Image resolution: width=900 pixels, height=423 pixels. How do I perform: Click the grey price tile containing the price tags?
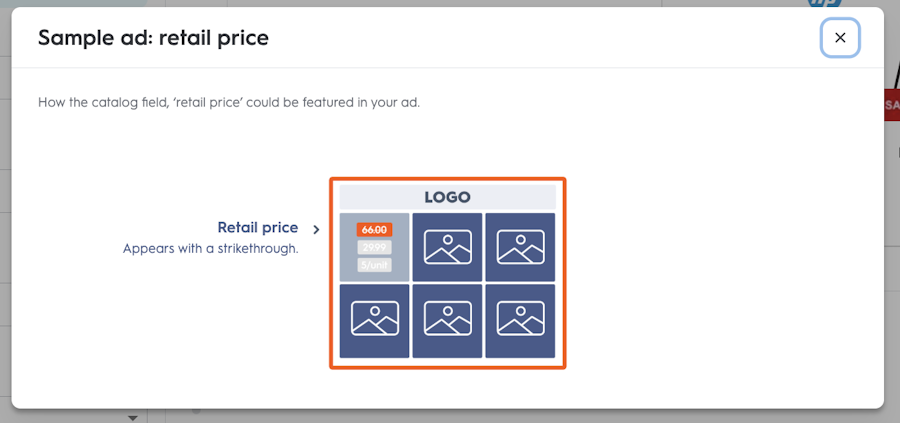click(x=374, y=247)
